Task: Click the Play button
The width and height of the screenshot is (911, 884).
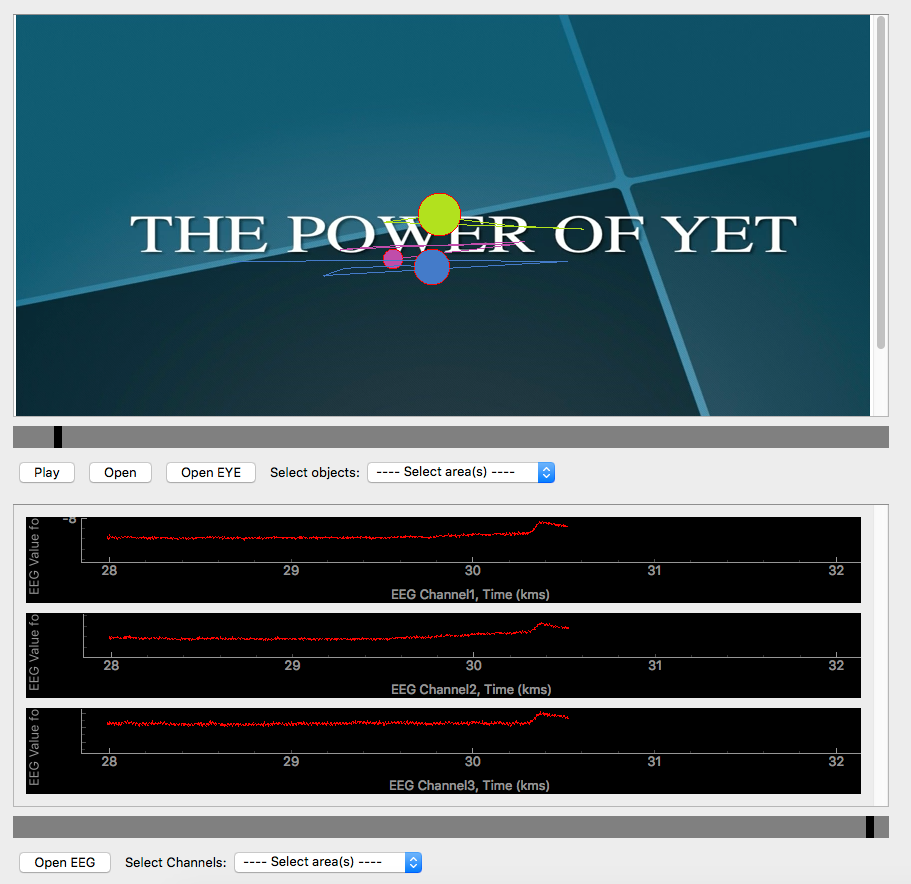Action: (x=46, y=472)
